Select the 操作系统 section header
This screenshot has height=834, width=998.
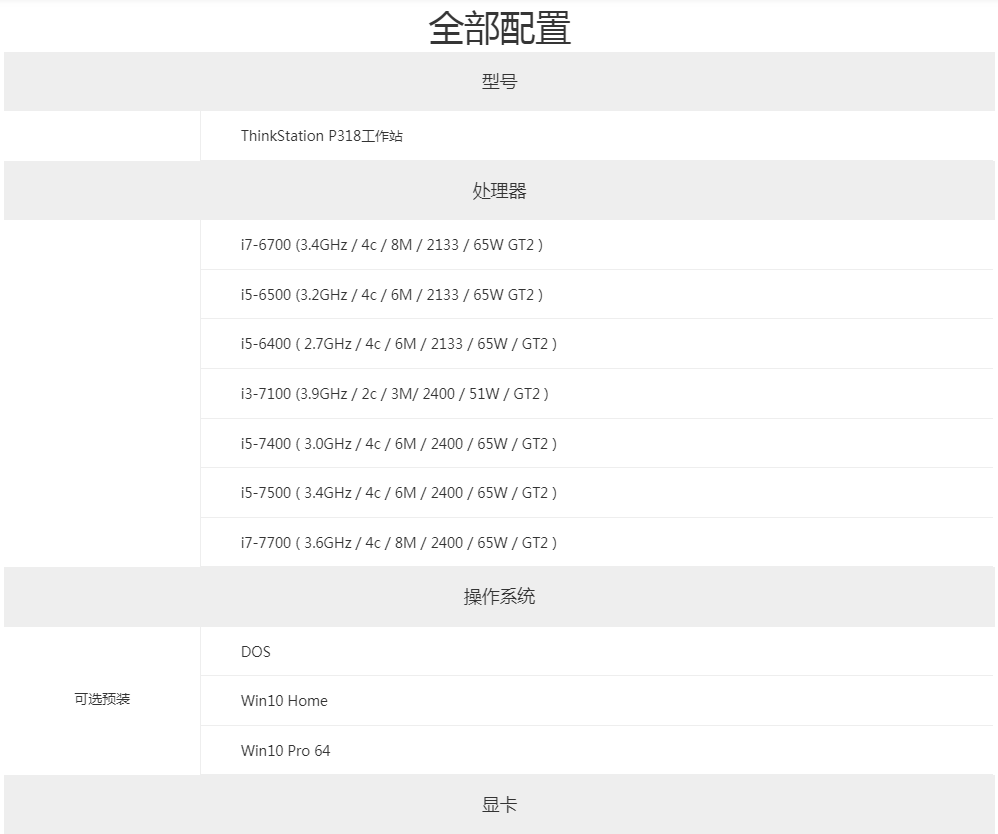point(500,597)
